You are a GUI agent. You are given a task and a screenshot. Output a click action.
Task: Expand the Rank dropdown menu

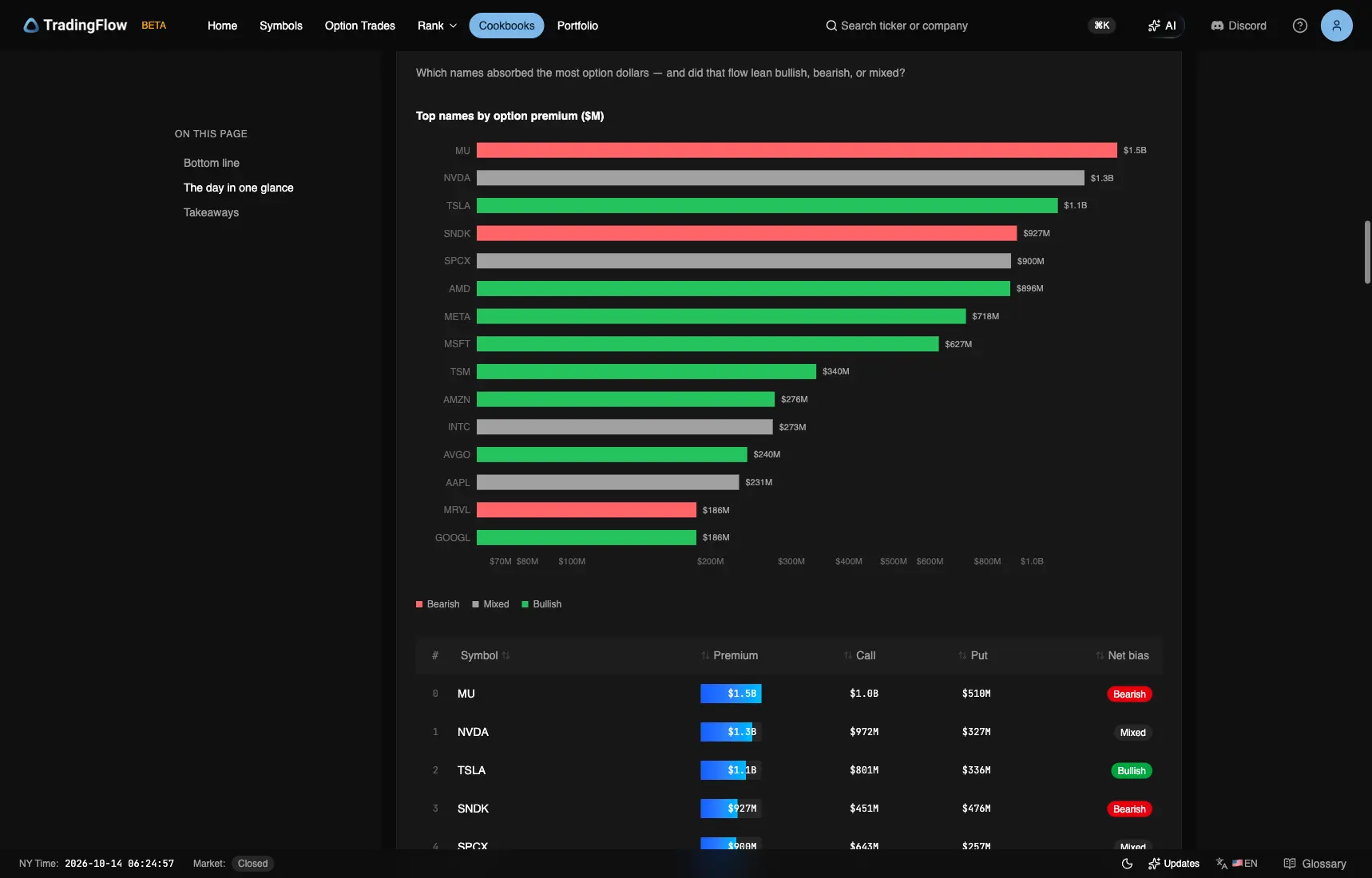click(437, 26)
